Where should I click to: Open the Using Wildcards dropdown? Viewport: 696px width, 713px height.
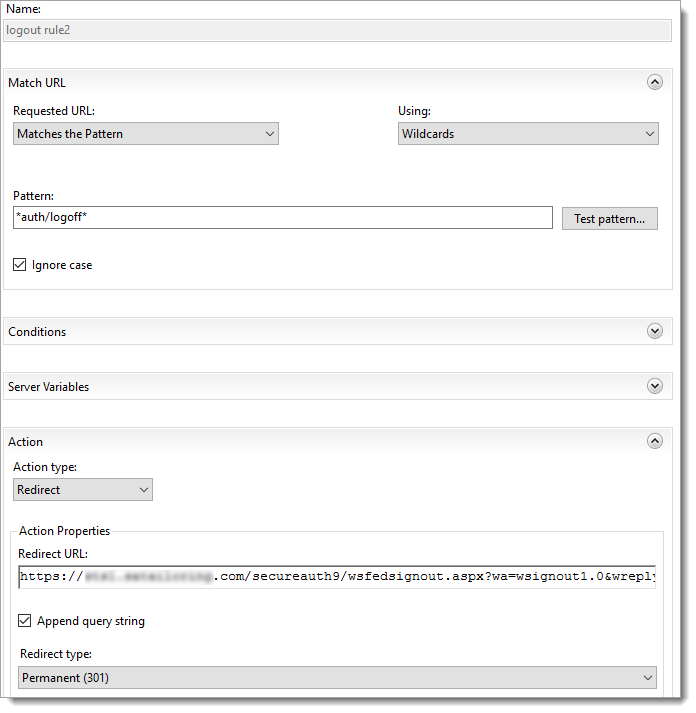pos(528,134)
